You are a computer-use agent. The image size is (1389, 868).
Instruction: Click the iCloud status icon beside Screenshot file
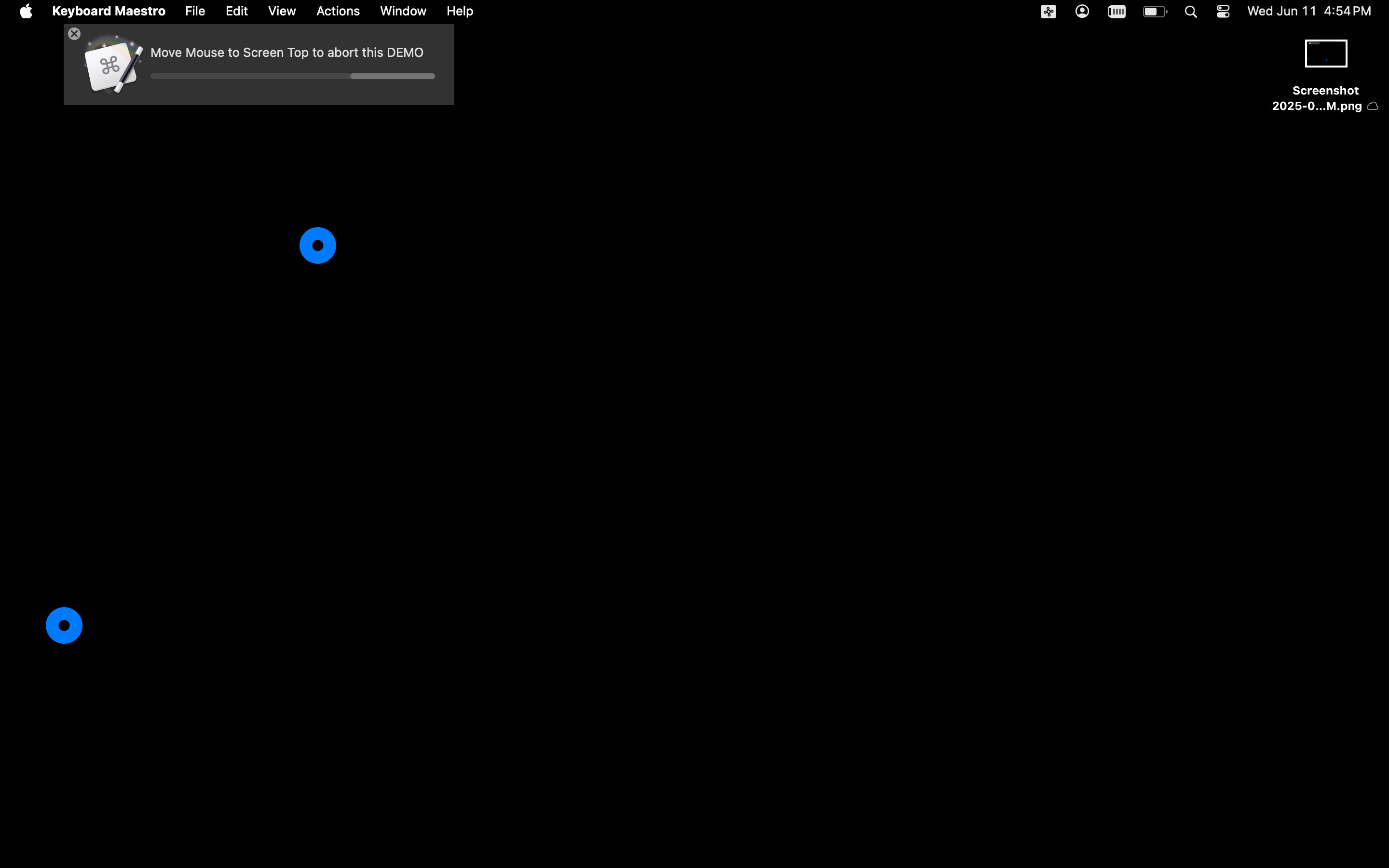point(1372,106)
